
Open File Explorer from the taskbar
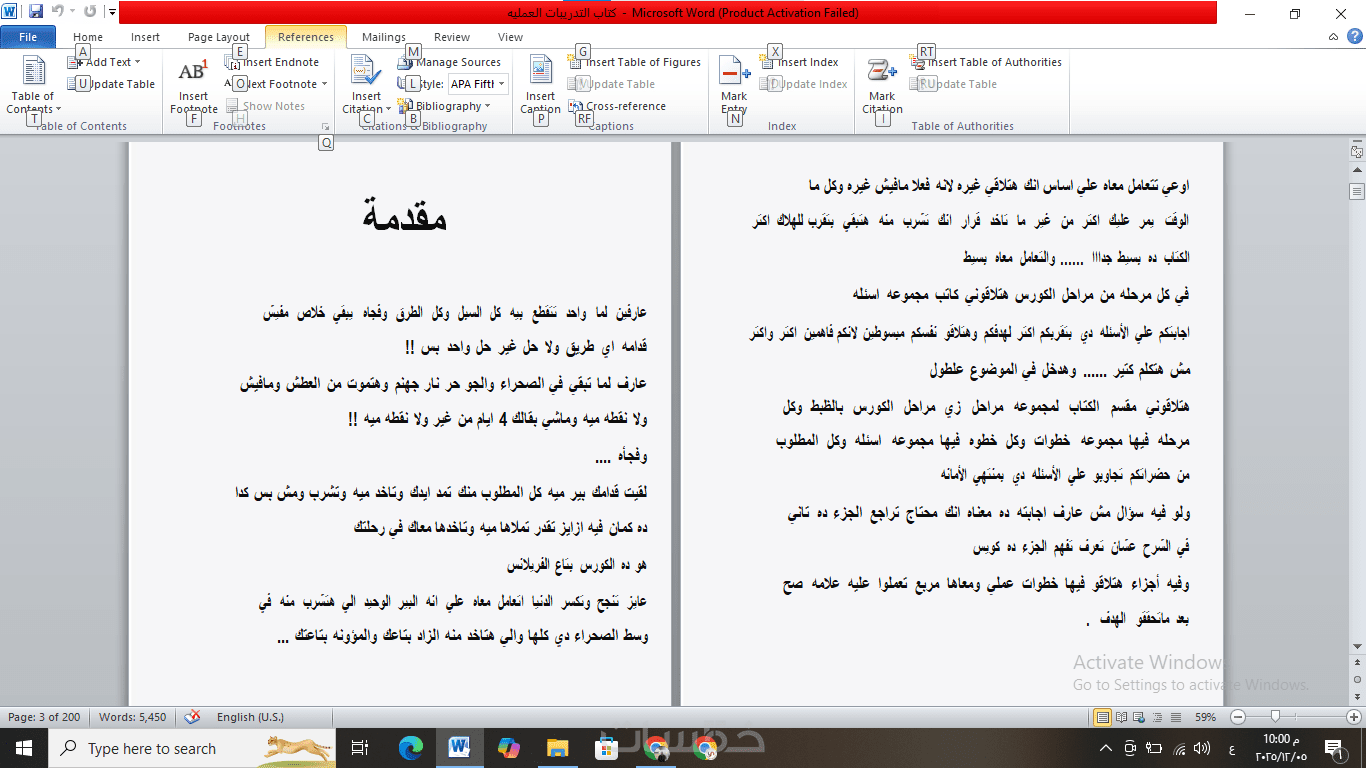tap(558, 748)
